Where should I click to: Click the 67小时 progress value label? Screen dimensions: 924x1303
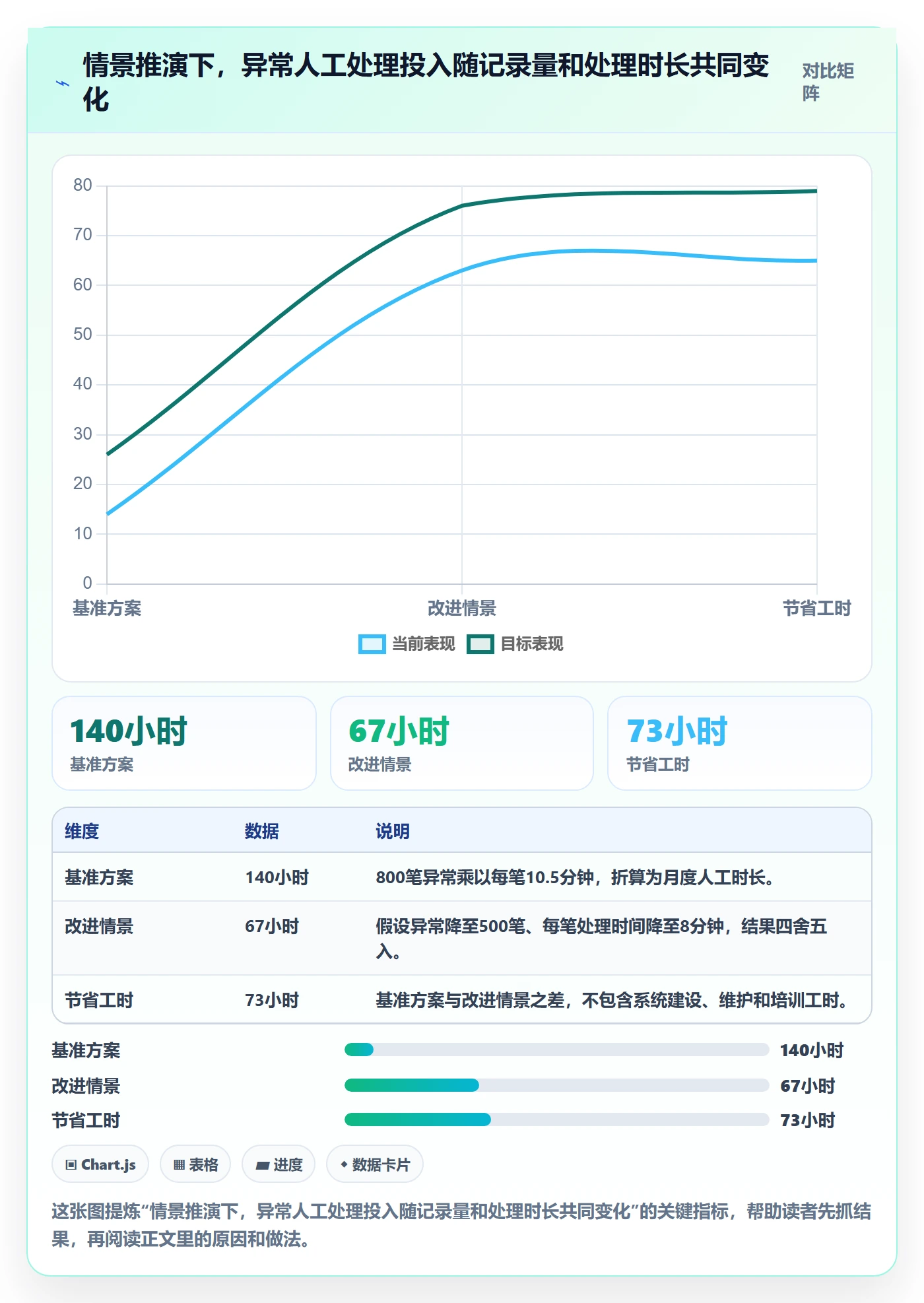pyautogui.click(x=807, y=1086)
